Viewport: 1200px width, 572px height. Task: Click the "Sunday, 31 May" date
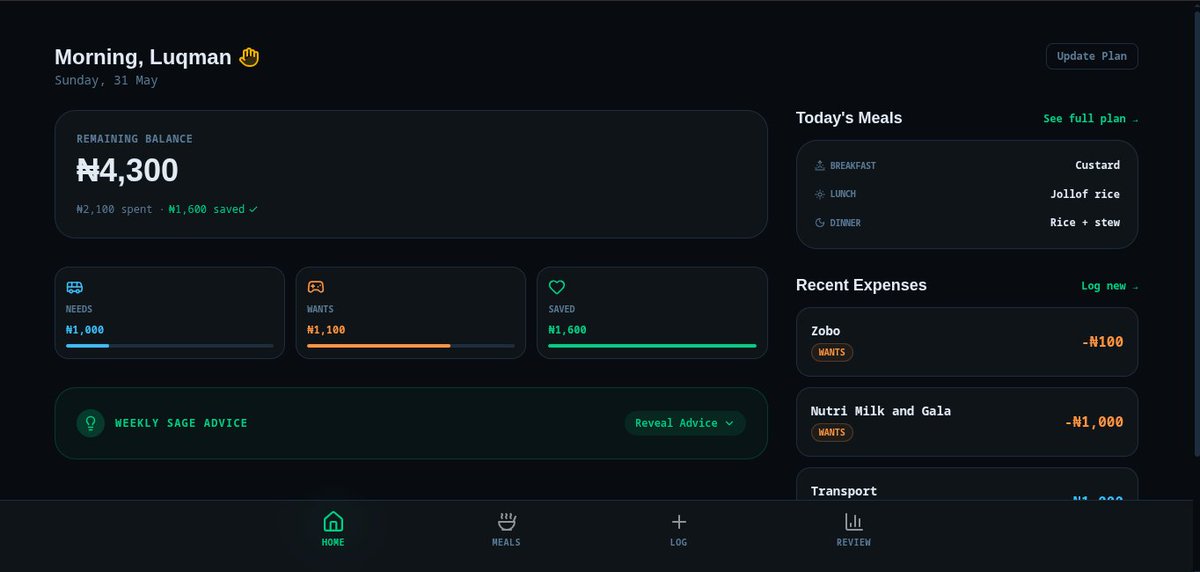(x=106, y=81)
